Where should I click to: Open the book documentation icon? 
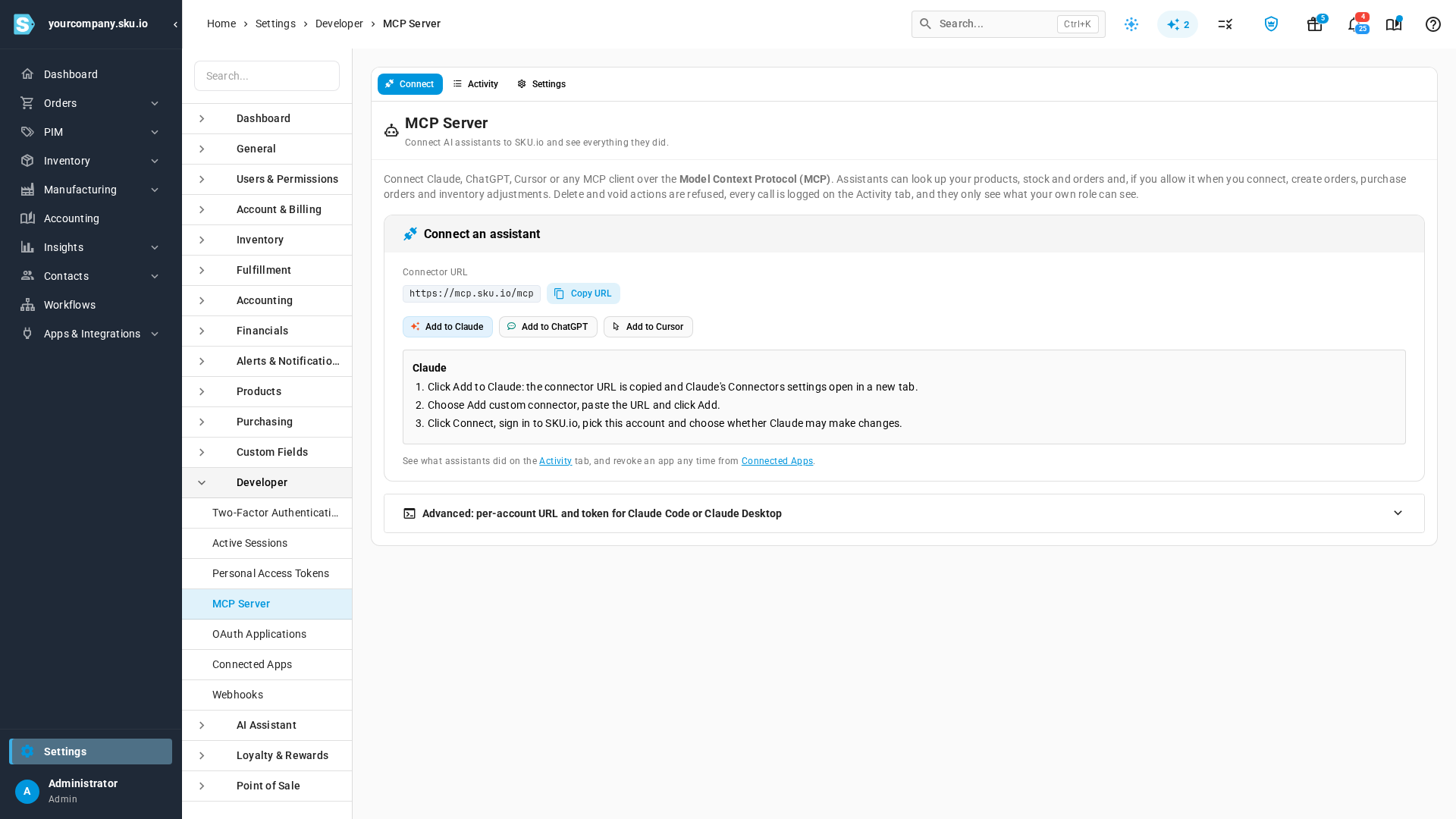click(1394, 24)
